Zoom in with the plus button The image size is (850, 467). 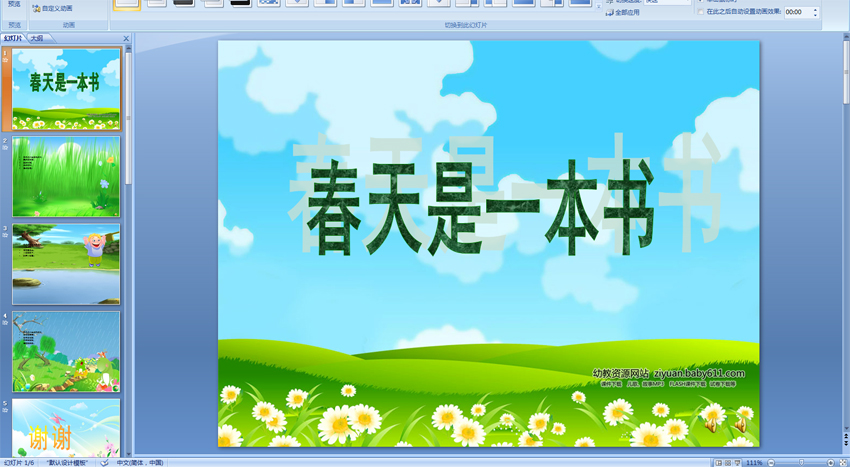point(830,463)
